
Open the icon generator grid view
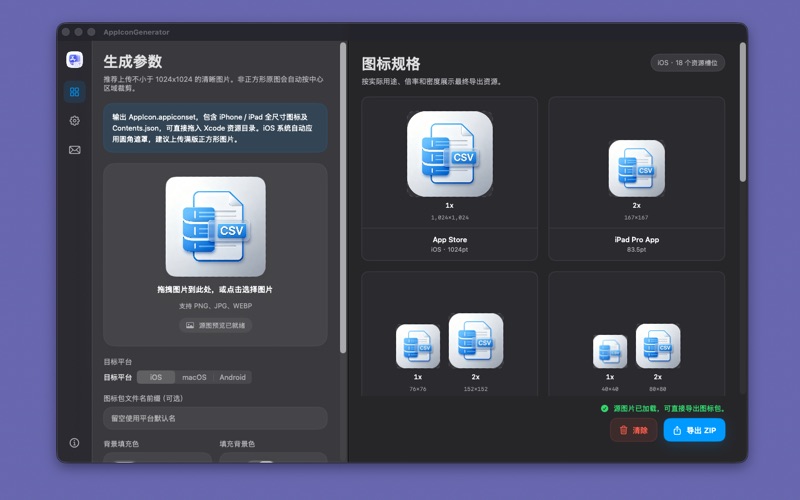(x=74, y=92)
